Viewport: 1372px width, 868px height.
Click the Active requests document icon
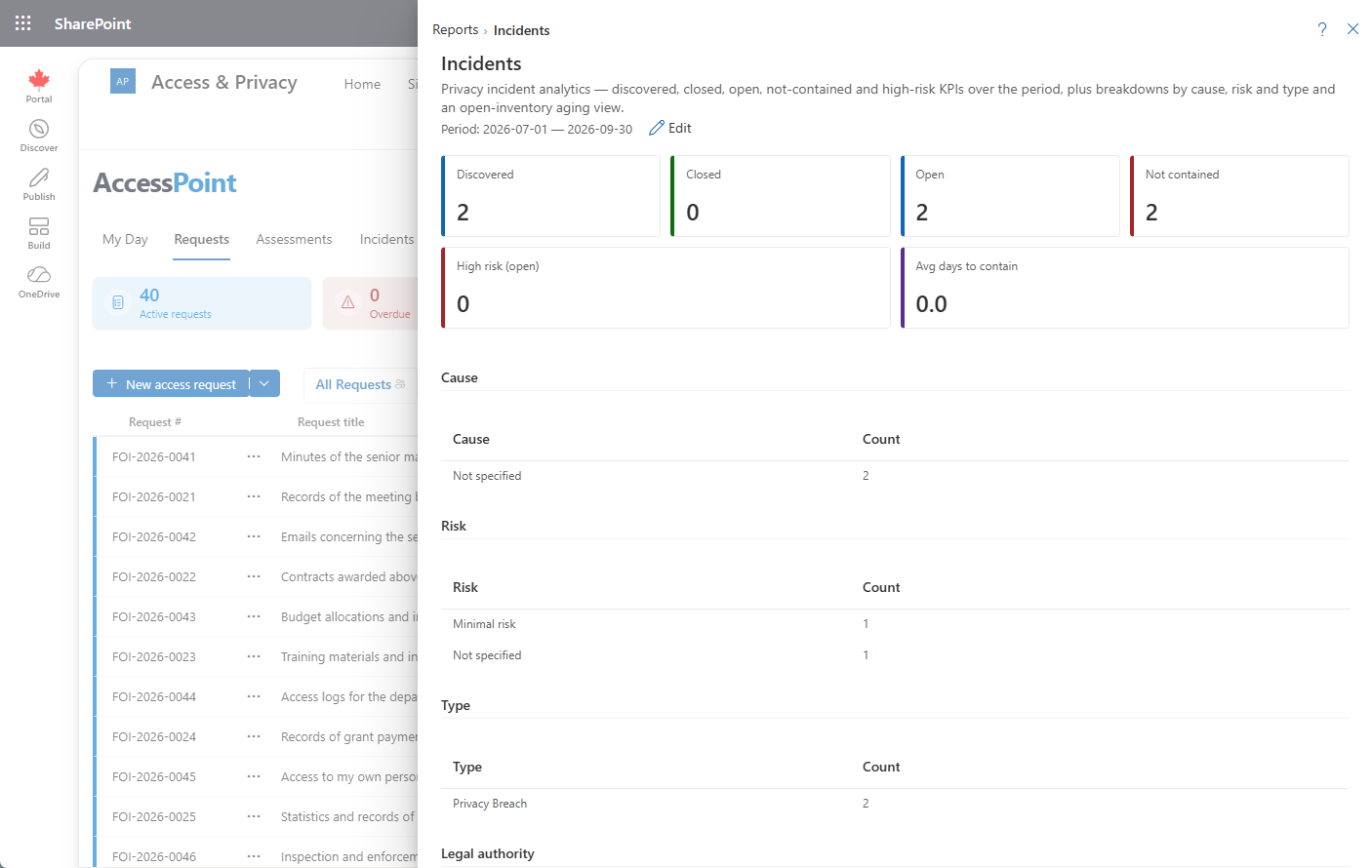click(118, 302)
